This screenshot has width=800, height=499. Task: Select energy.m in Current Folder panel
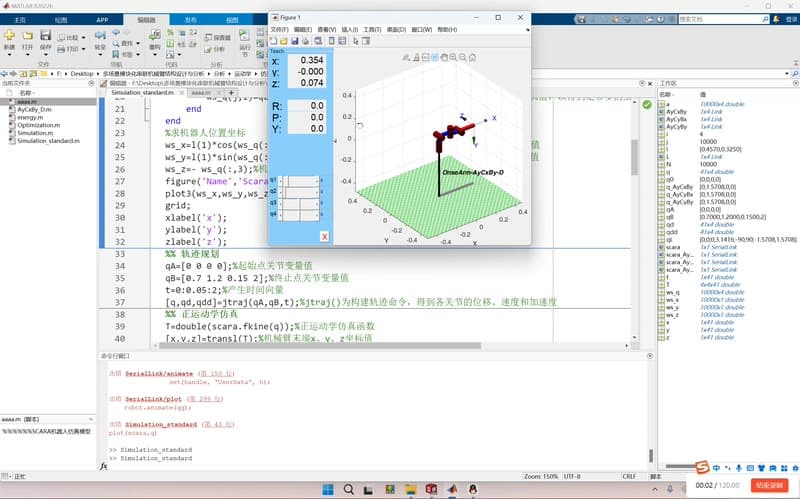[30, 117]
